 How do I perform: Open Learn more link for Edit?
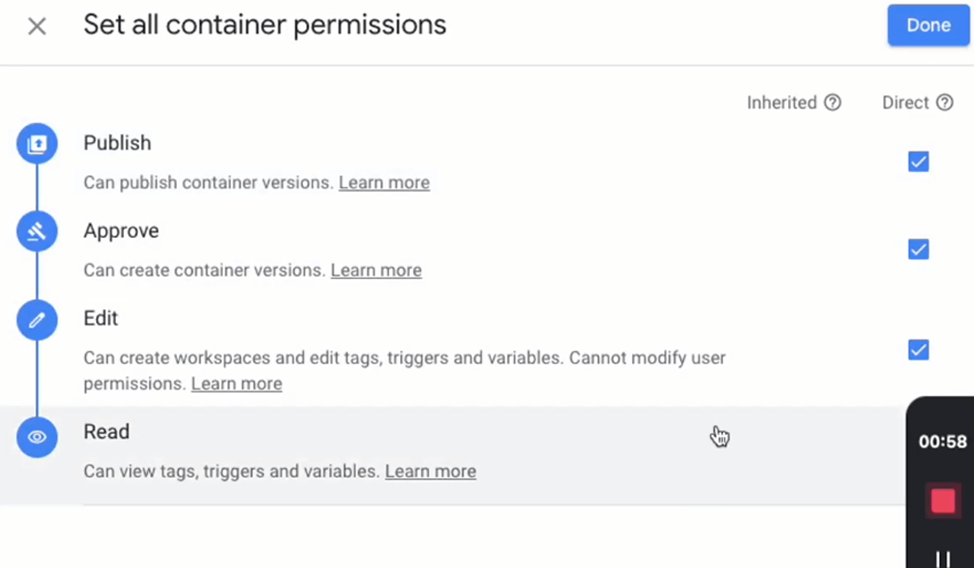(236, 384)
